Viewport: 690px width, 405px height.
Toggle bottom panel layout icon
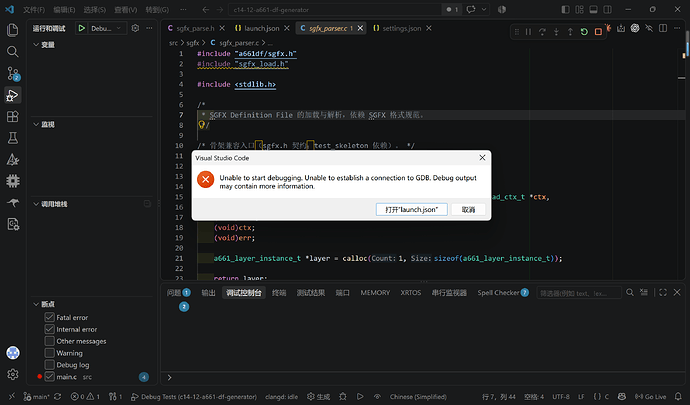pyautogui.click(x=593, y=9)
